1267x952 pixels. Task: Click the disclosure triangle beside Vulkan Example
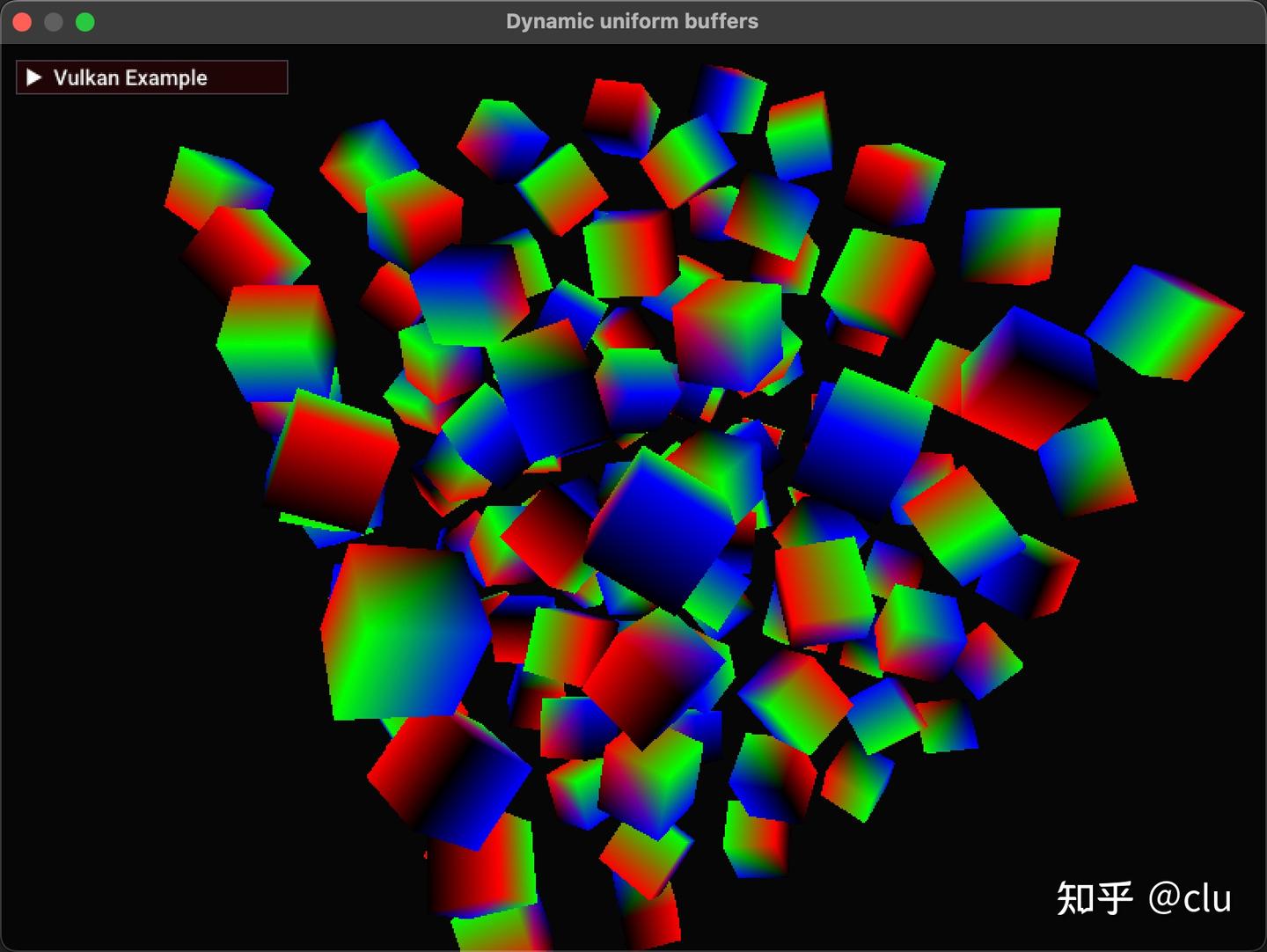[x=35, y=77]
